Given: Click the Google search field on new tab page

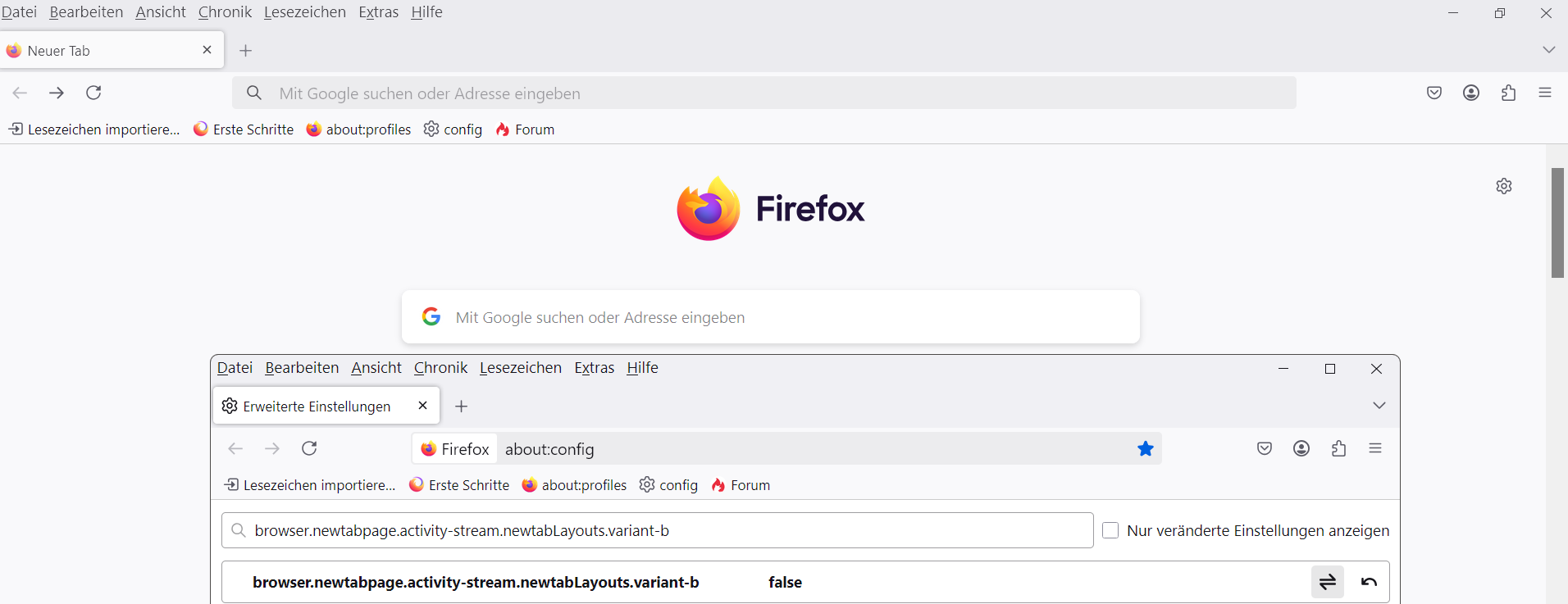Looking at the screenshot, I should (771, 317).
